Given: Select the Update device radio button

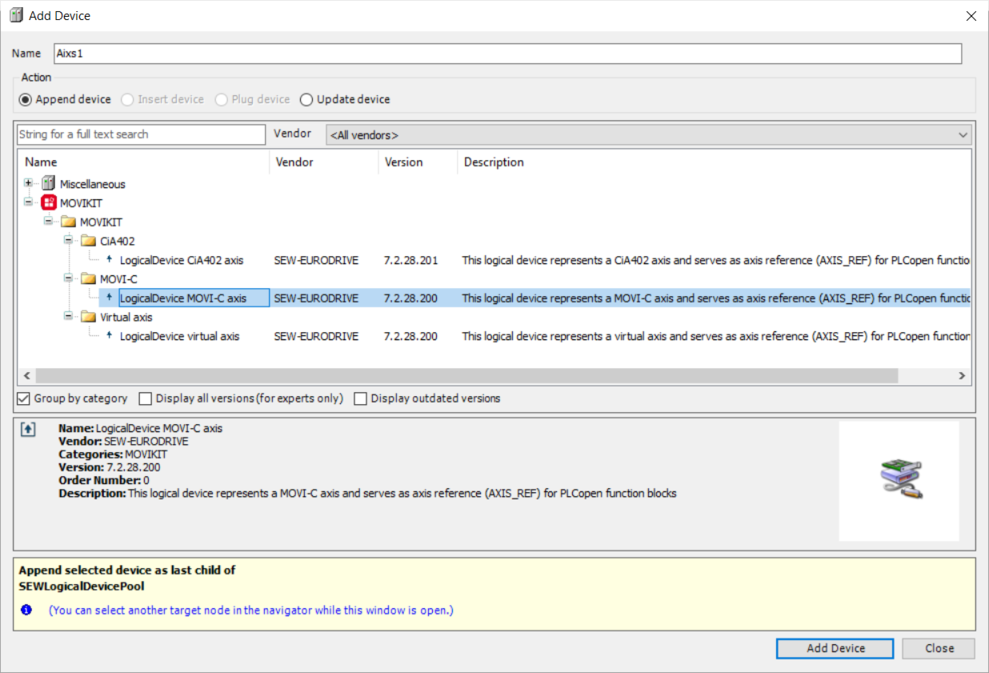Looking at the screenshot, I should (x=307, y=100).
